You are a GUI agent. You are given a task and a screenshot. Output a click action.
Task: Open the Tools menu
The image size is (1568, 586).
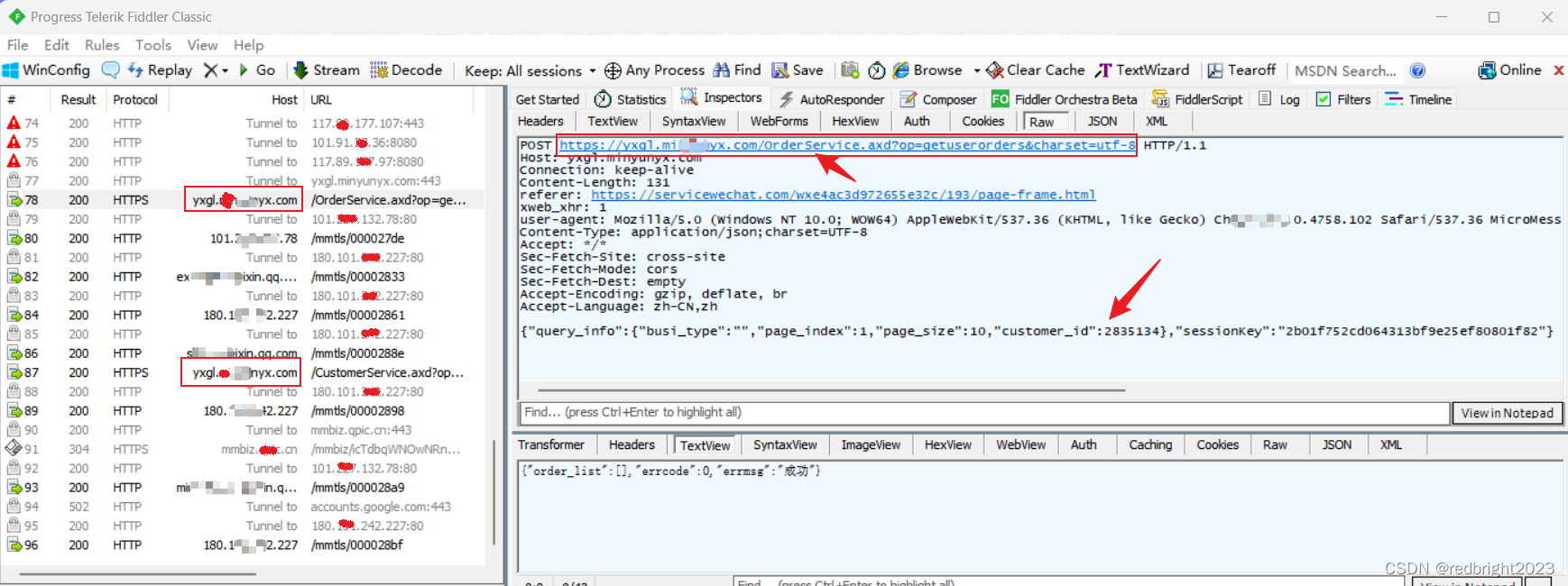pyautogui.click(x=153, y=45)
